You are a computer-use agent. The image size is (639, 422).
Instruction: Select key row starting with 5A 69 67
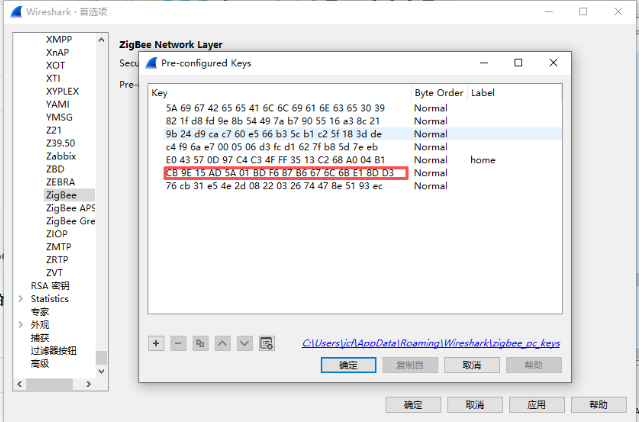(355, 108)
